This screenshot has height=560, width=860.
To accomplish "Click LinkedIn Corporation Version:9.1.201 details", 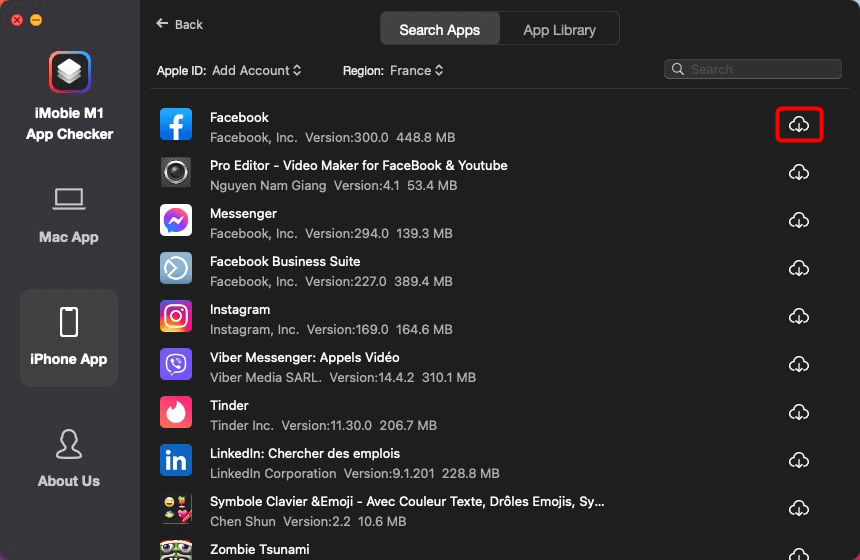I will coord(354,473).
